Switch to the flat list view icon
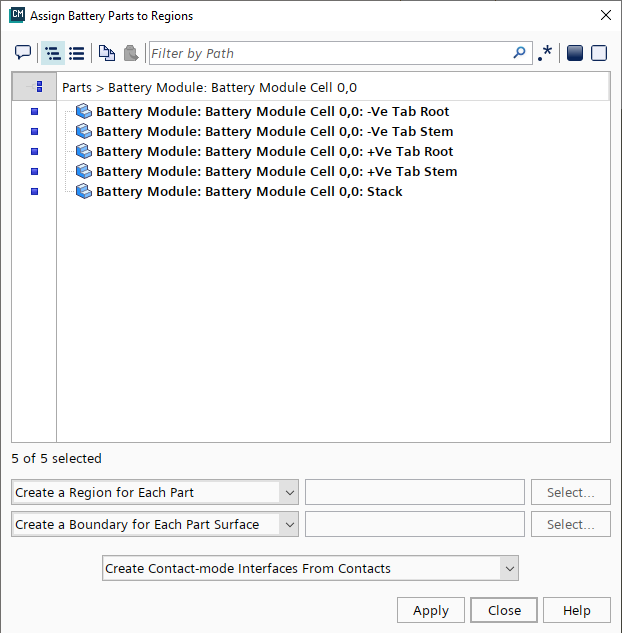 point(76,53)
